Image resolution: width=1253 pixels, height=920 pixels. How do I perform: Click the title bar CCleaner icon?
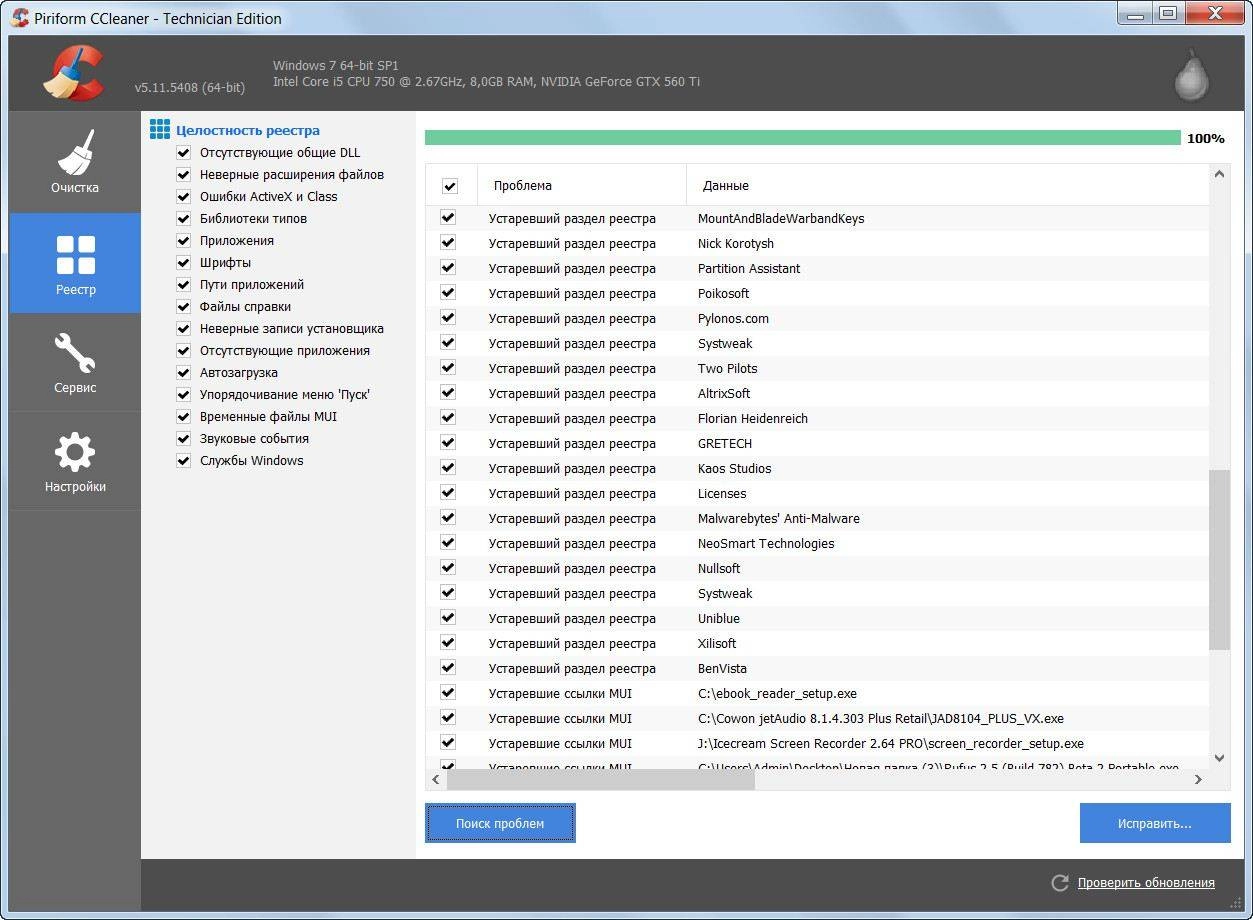pyautogui.click(x=18, y=18)
